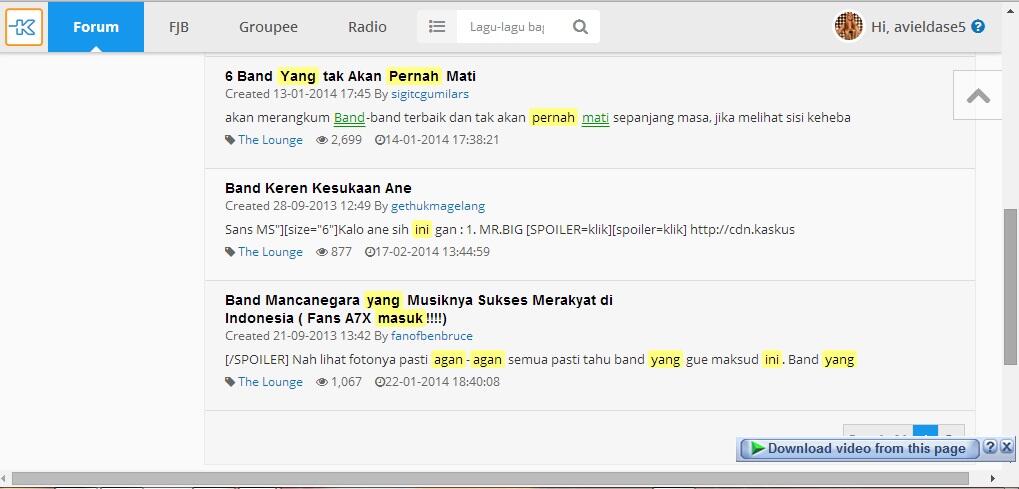The height and width of the screenshot is (489, 1019).
Task: Close the download video bar
Action: tap(1005, 447)
